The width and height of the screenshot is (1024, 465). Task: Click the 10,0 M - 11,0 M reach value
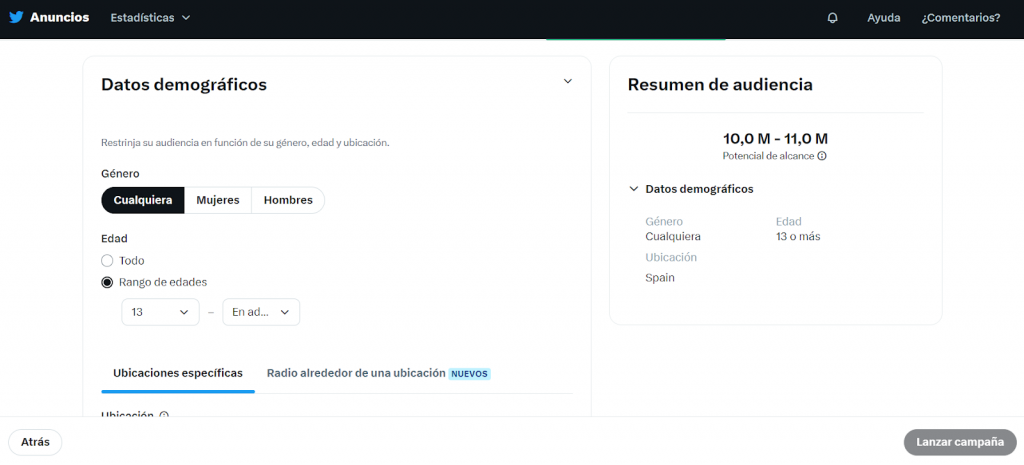[x=775, y=138]
